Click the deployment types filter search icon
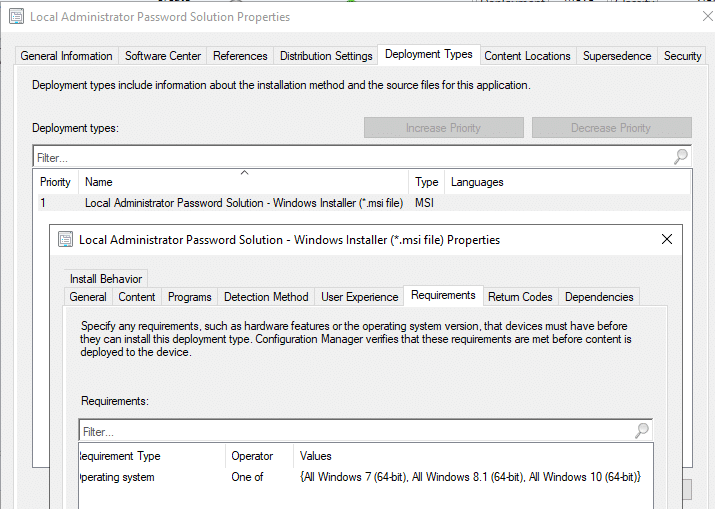Viewport: 715px width, 509px height. click(x=680, y=157)
